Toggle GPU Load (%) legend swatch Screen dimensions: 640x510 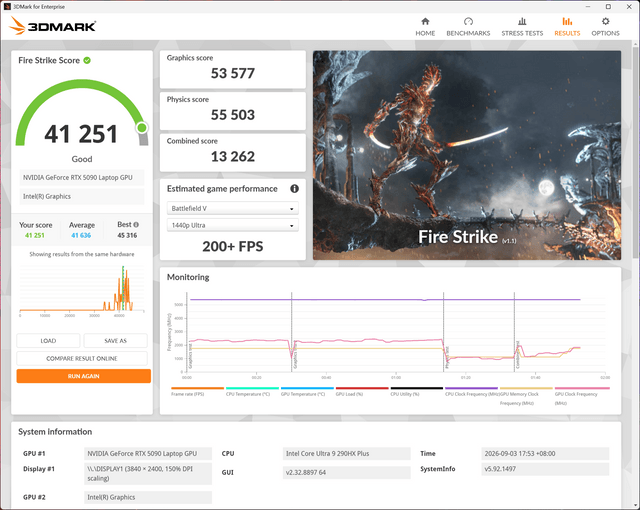point(362,388)
